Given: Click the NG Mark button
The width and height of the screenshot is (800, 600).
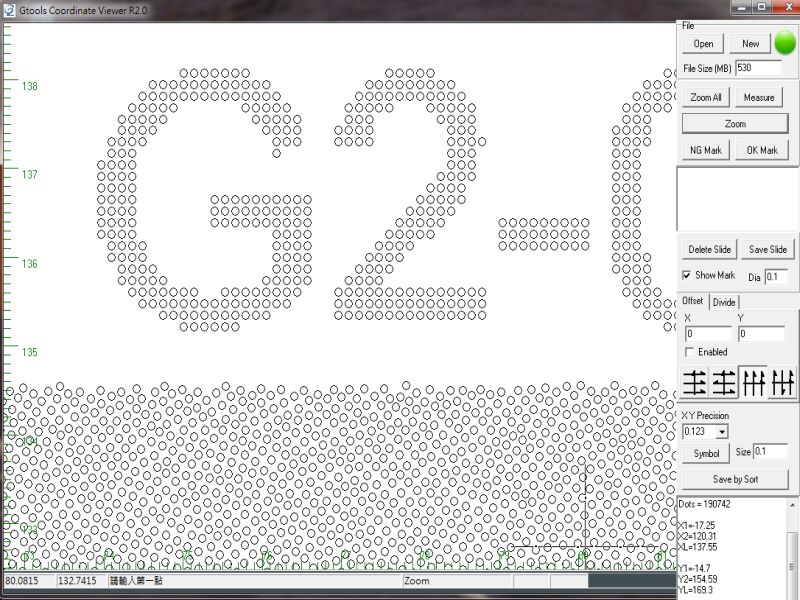Looking at the screenshot, I should 706,150.
